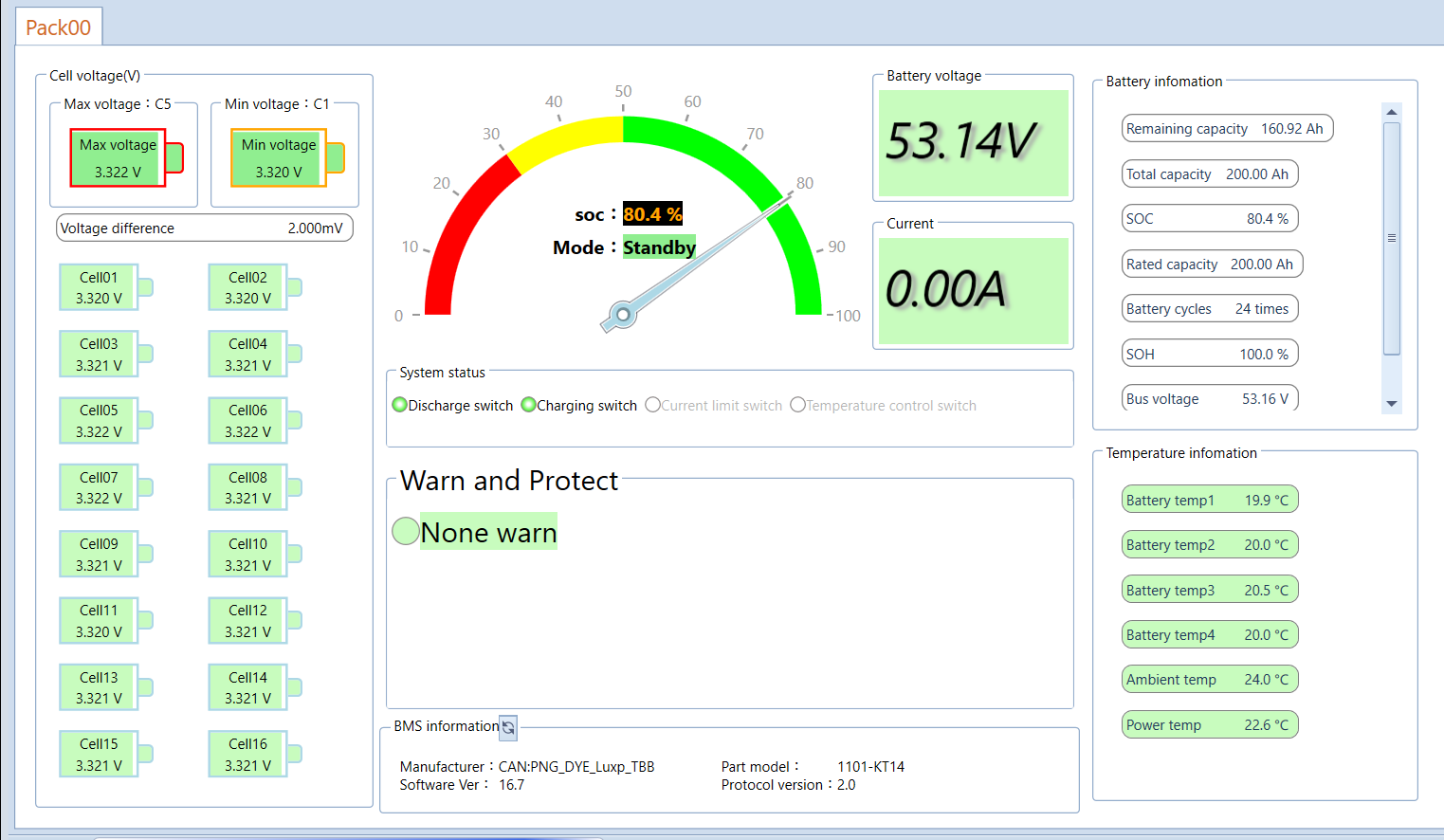Click the battery information scroll down arrow
The width and height of the screenshot is (1444, 840).
tap(1392, 403)
